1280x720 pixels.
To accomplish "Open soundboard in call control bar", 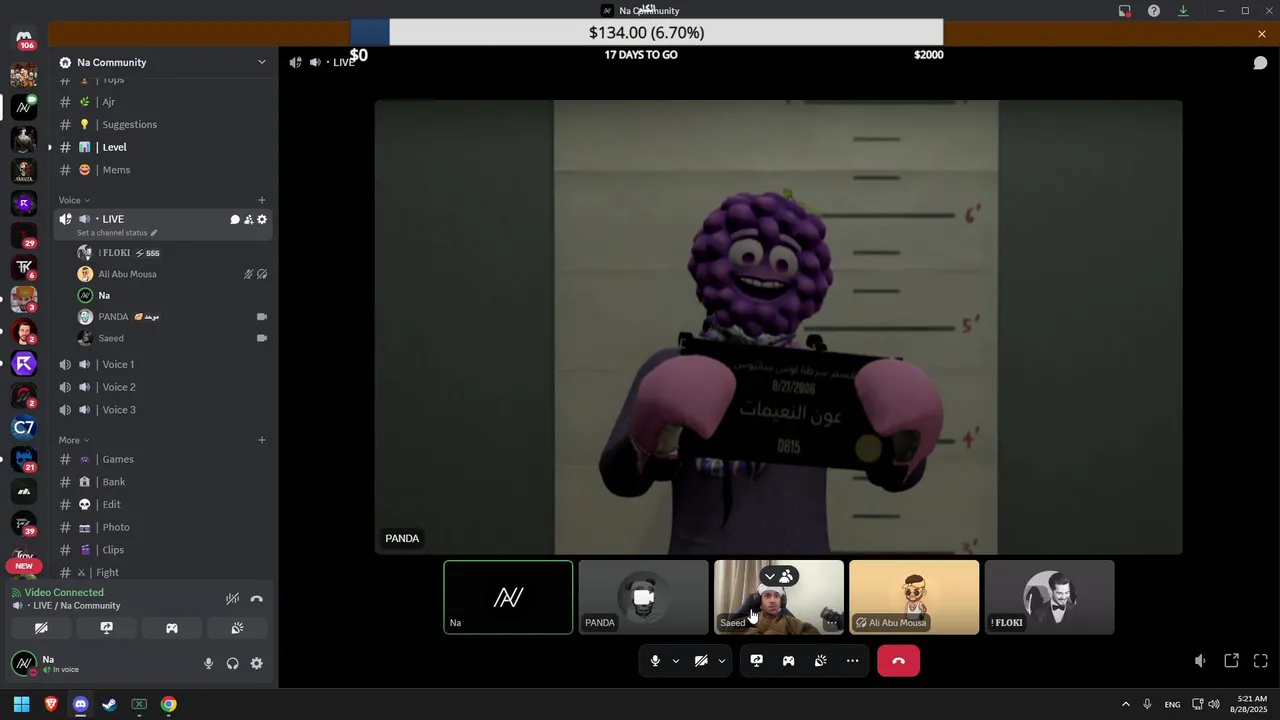I will 820,660.
